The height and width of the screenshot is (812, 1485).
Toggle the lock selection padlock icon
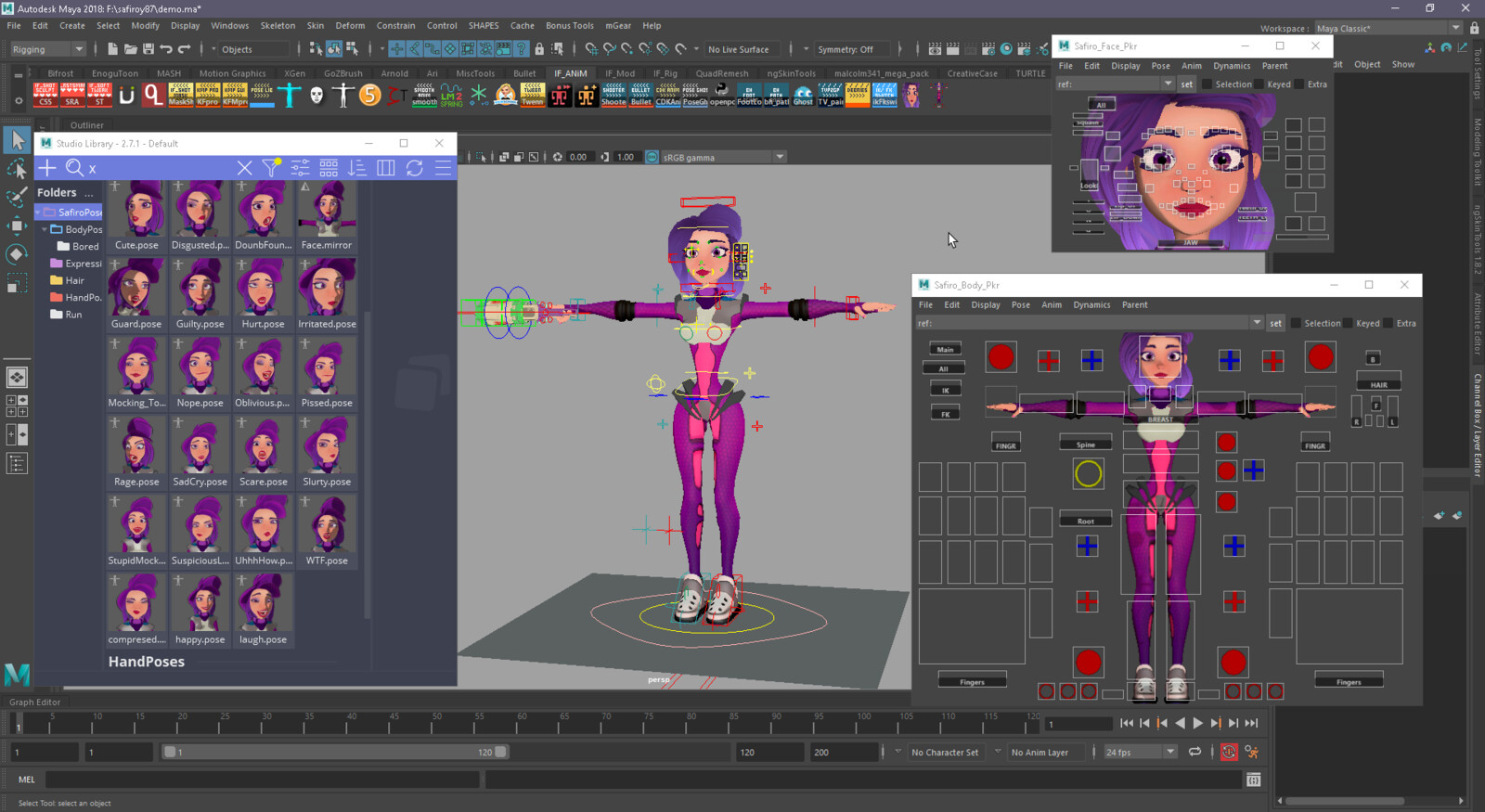[x=539, y=49]
